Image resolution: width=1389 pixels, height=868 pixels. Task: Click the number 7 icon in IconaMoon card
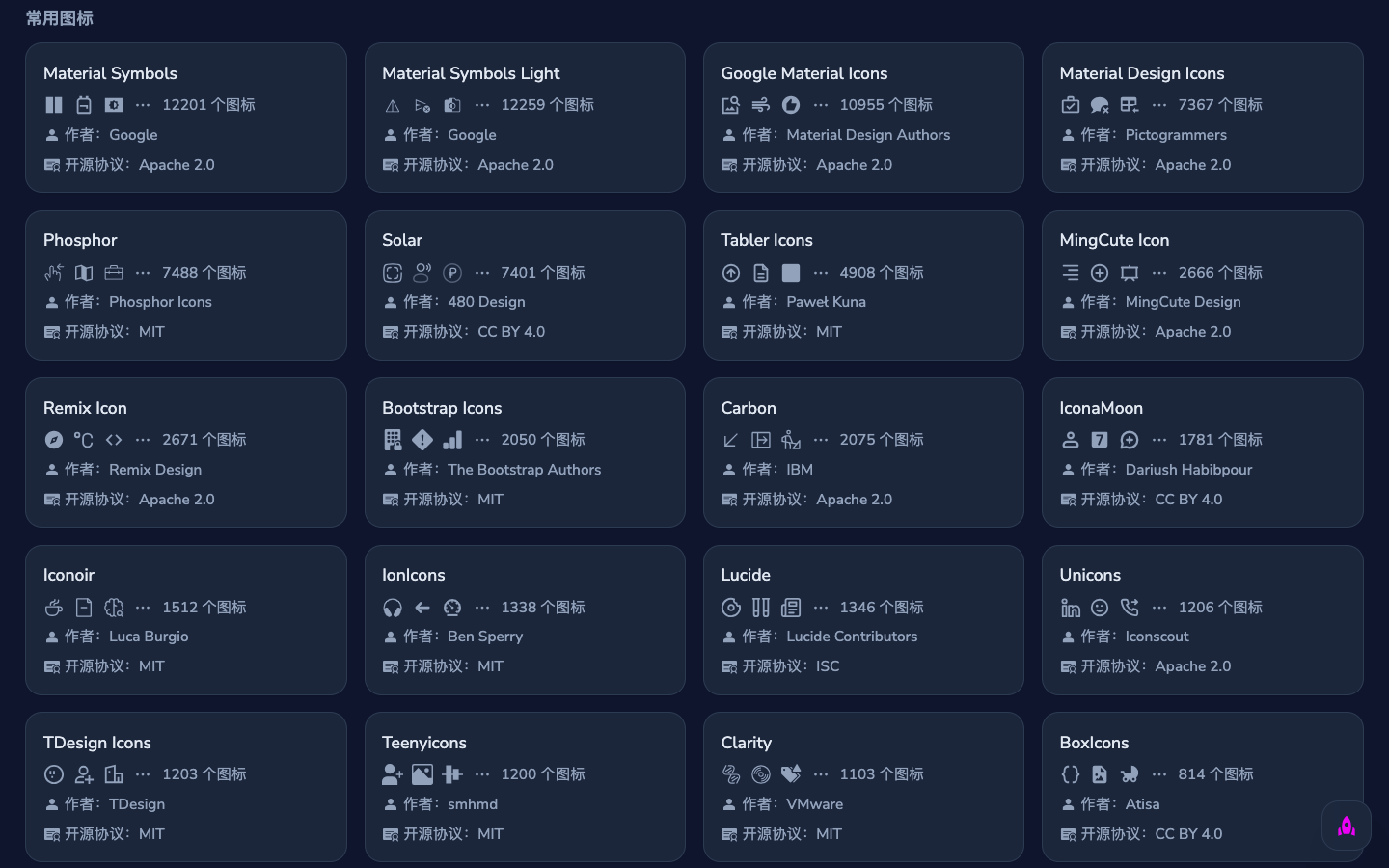pyautogui.click(x=1100, y=440)
